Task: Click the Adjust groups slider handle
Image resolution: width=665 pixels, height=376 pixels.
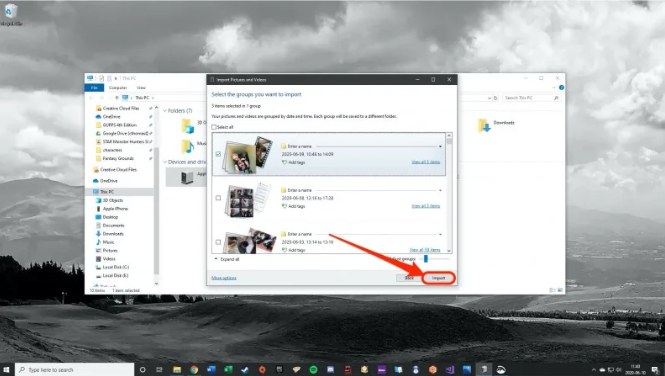Action: (x=425, y=259)
